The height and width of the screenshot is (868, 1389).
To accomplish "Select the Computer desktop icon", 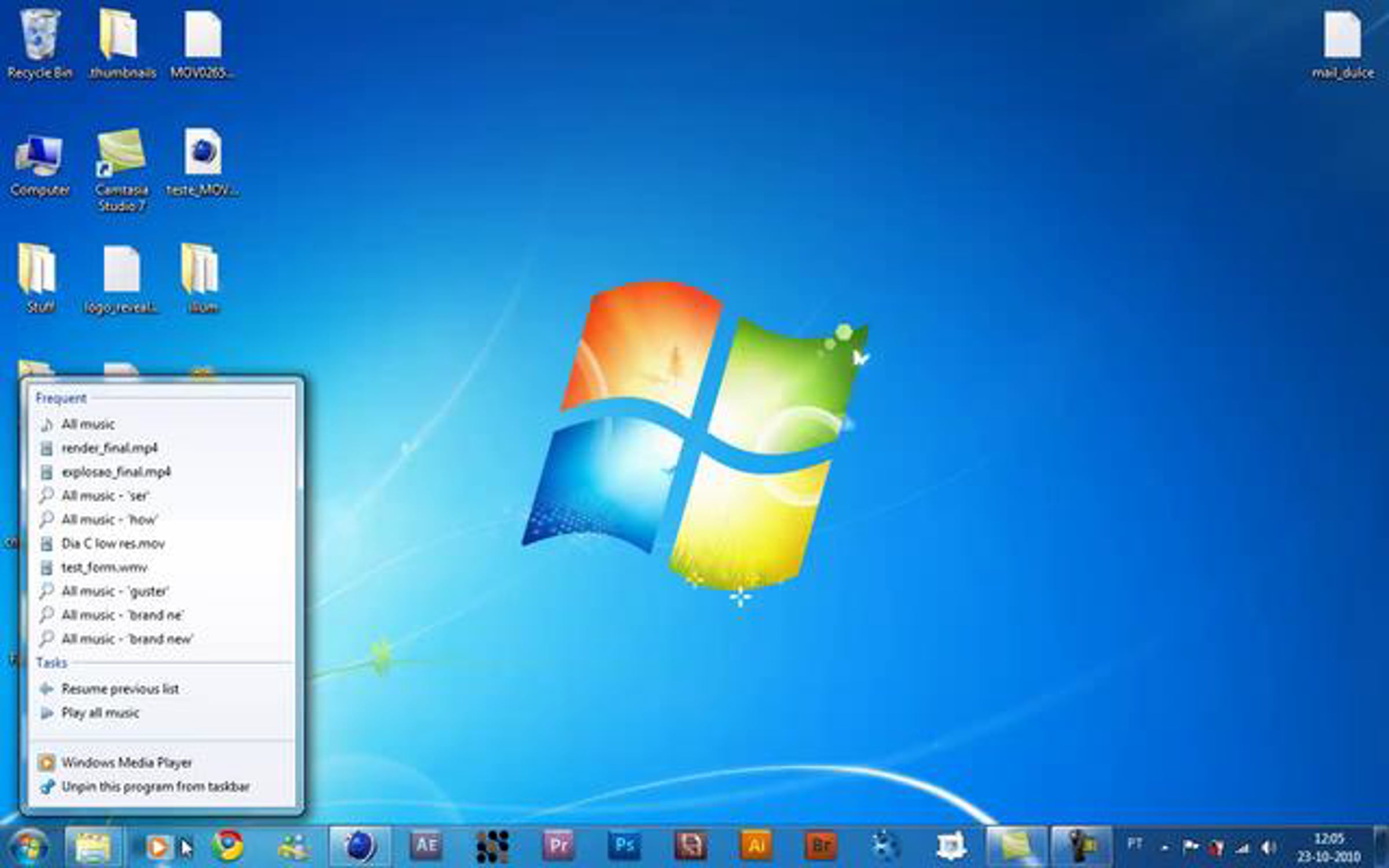I will click(39, 165).
